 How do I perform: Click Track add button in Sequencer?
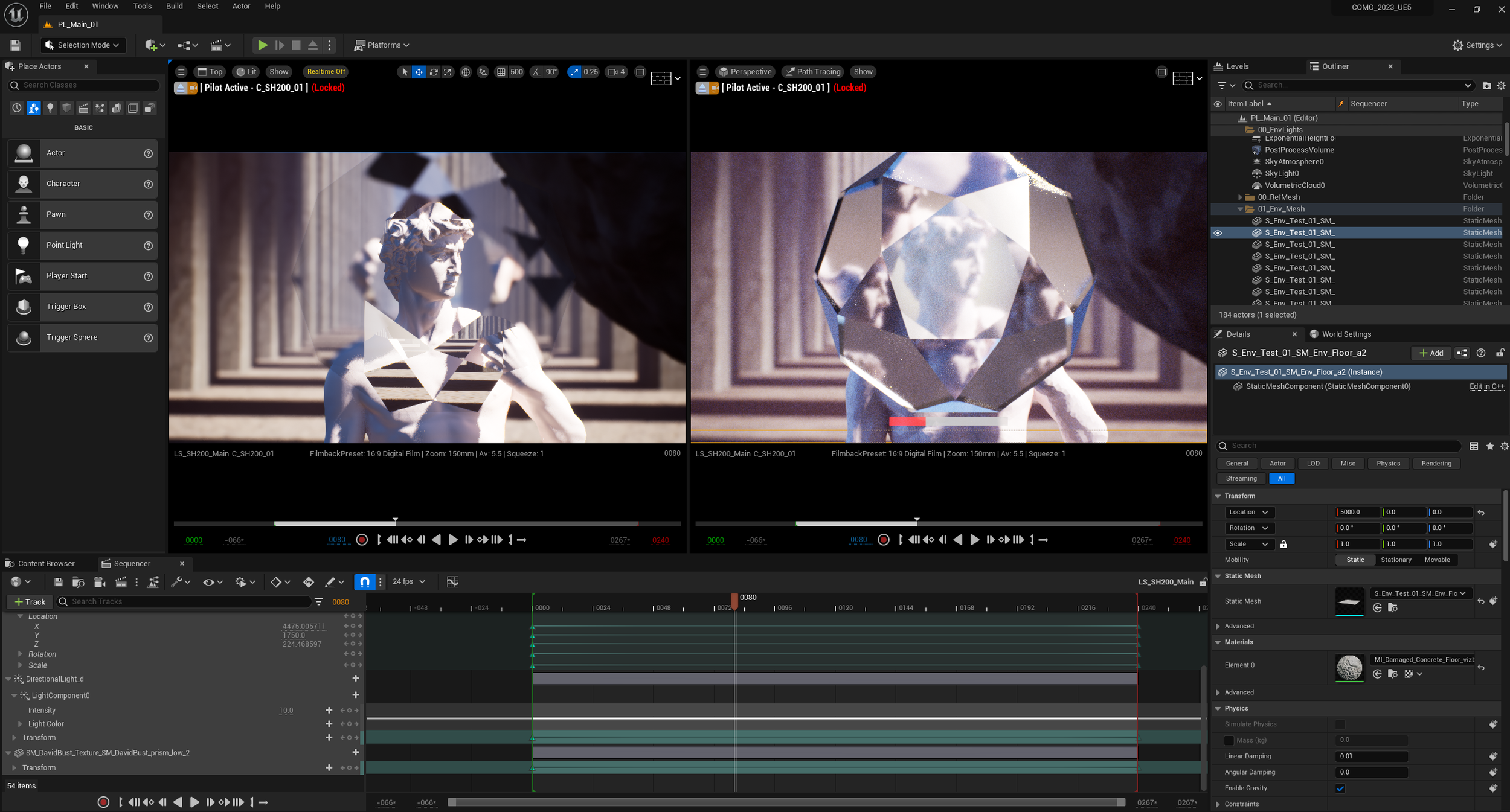pyautogui.click(x=30, y=602)
